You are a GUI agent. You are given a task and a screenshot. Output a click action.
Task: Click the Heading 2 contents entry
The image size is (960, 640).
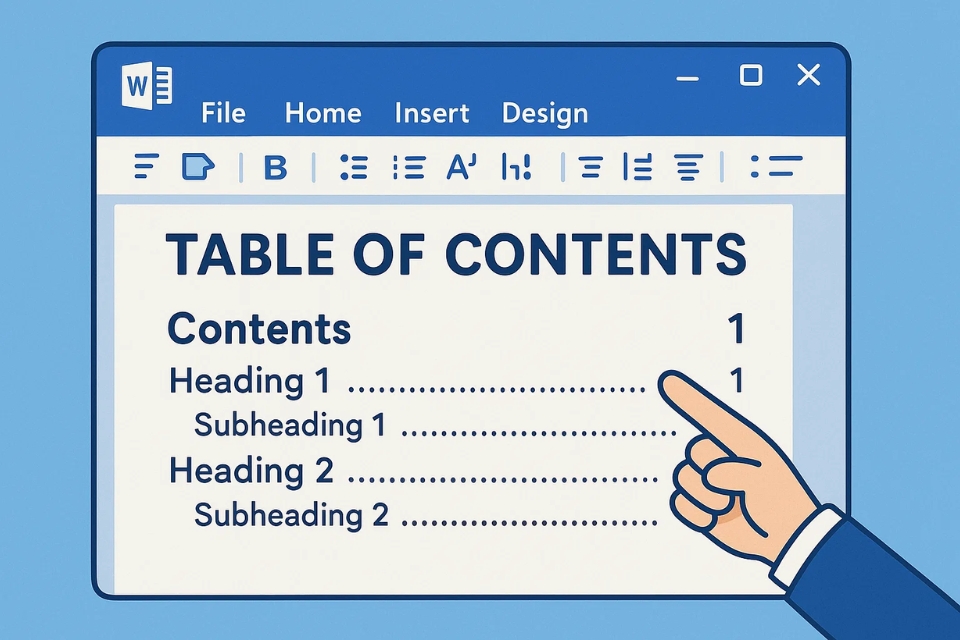251,470
